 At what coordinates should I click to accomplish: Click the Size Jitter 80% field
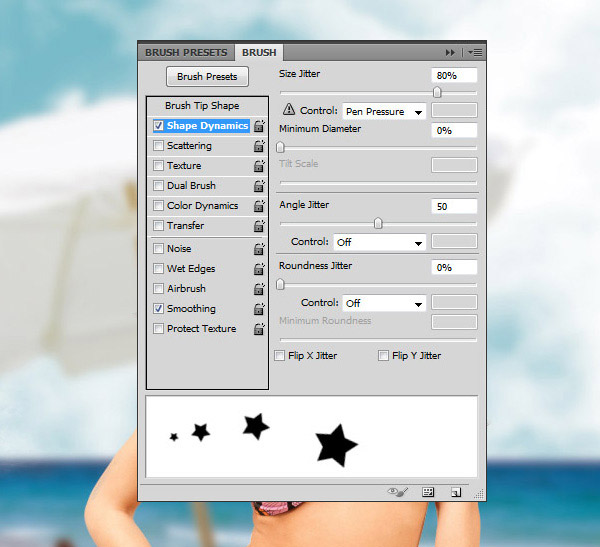click(x=454, y=75)
